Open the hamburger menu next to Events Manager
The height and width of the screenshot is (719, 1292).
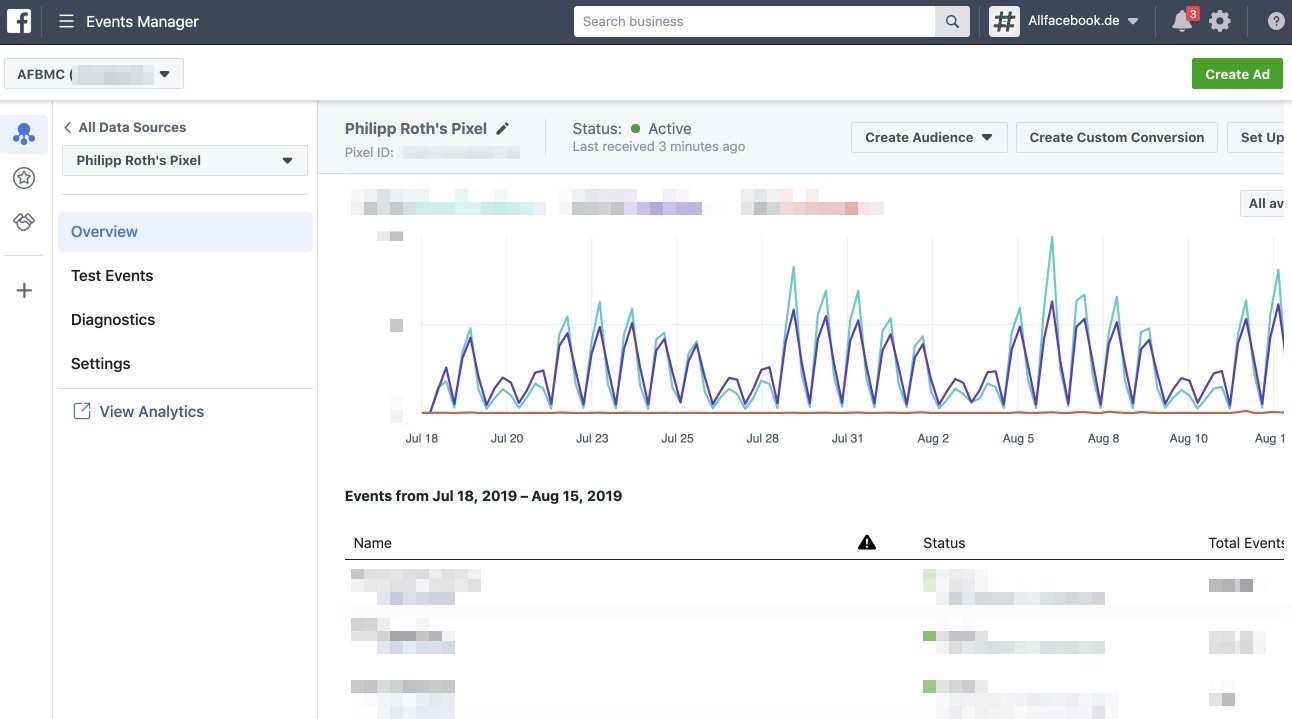66,21
